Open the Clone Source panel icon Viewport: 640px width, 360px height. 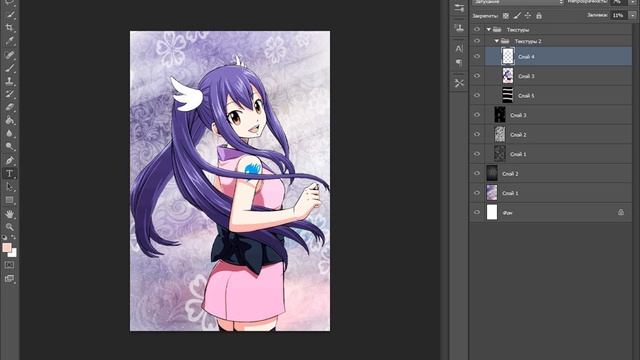click(x=459, y=28)
